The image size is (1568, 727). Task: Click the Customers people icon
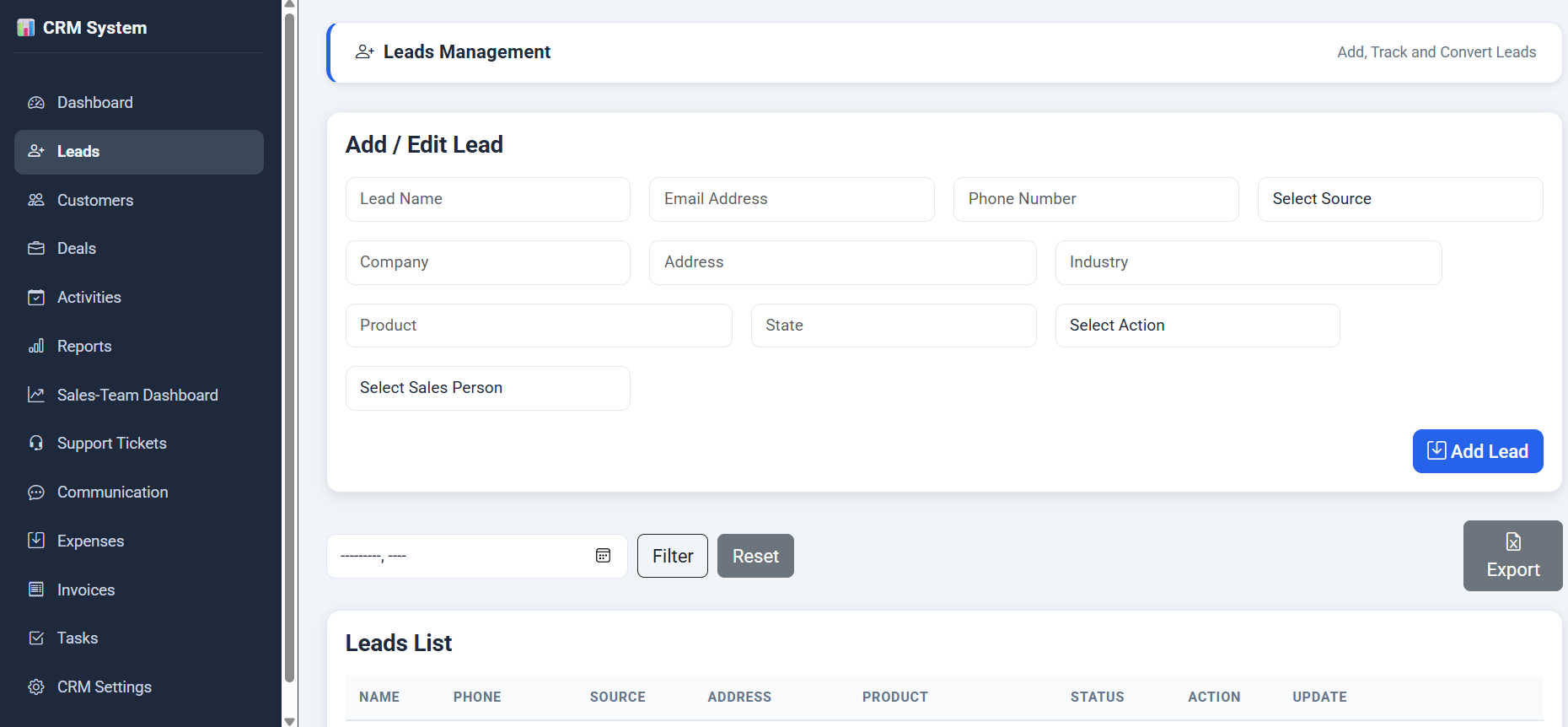click(x=36, y=200)
